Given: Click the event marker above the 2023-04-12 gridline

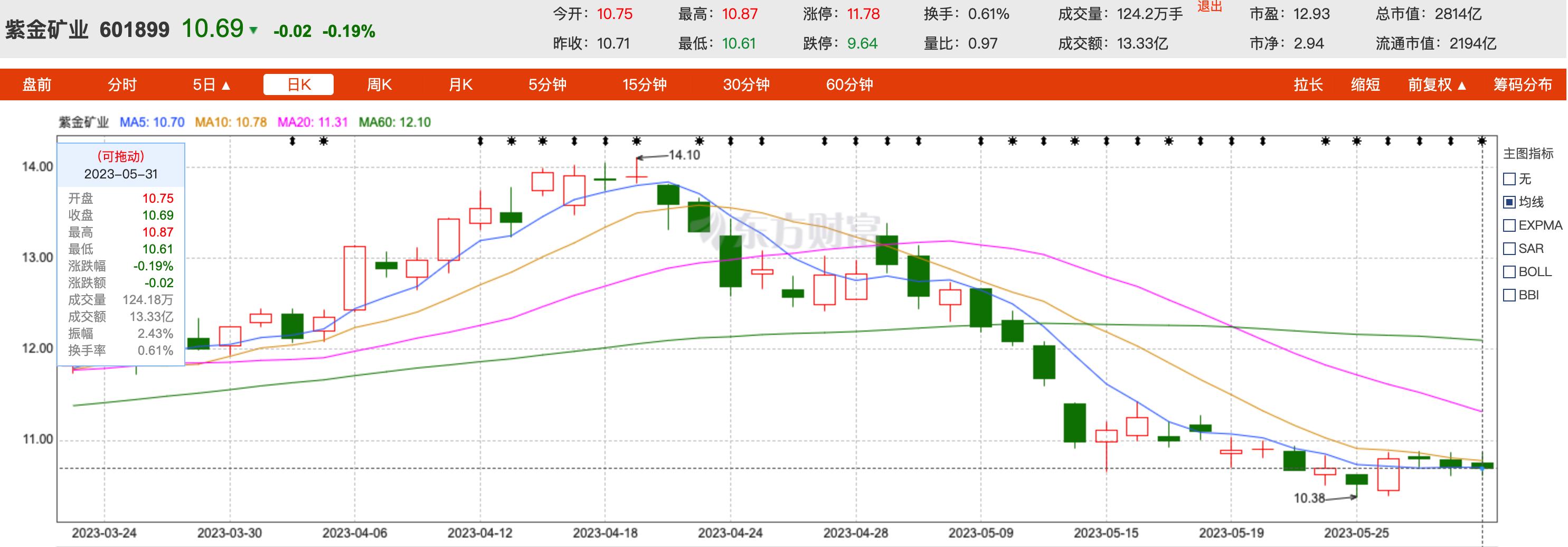Looking at the screenshot, I should point(480,141).
